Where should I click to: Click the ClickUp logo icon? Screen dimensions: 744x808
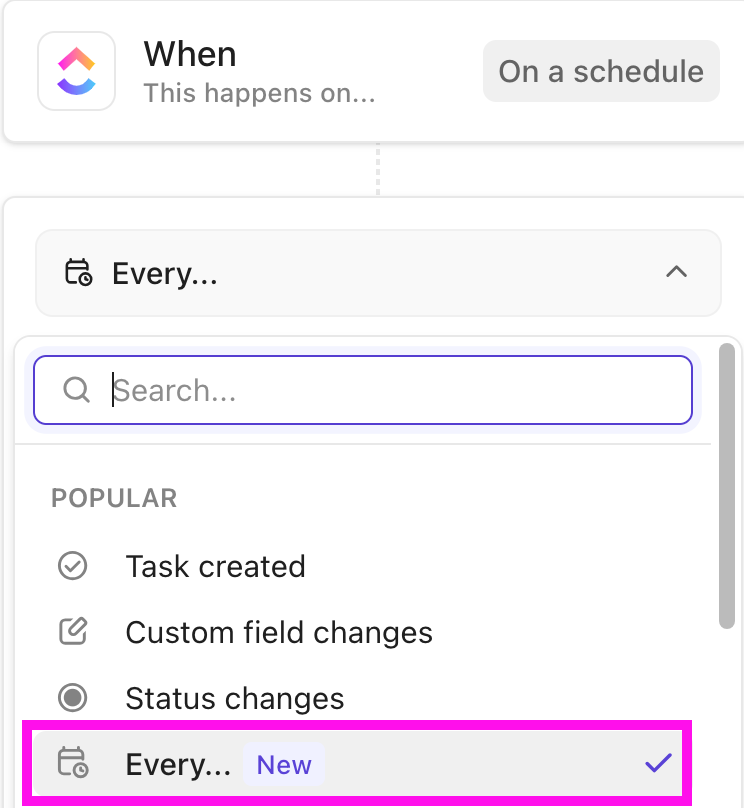click(x=76, y=71)
